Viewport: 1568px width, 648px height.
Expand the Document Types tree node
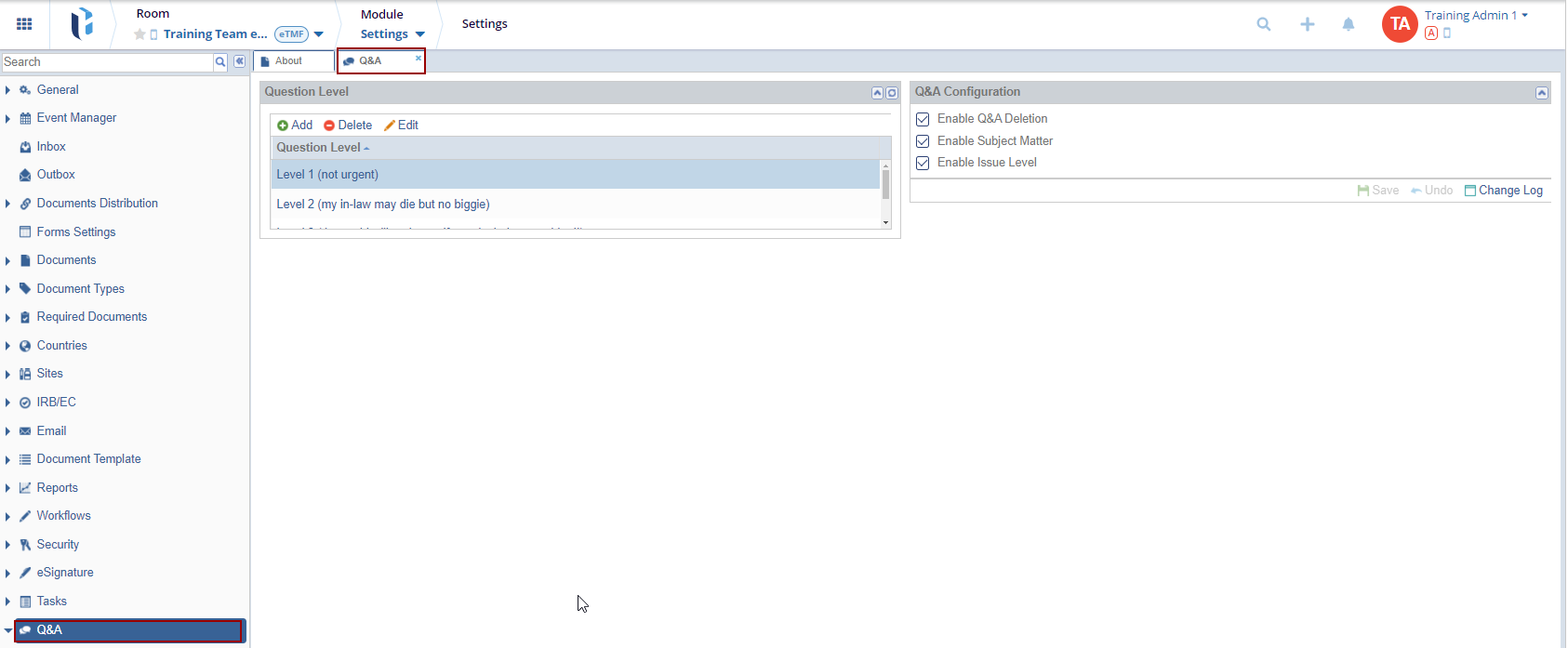click(8, 289)
